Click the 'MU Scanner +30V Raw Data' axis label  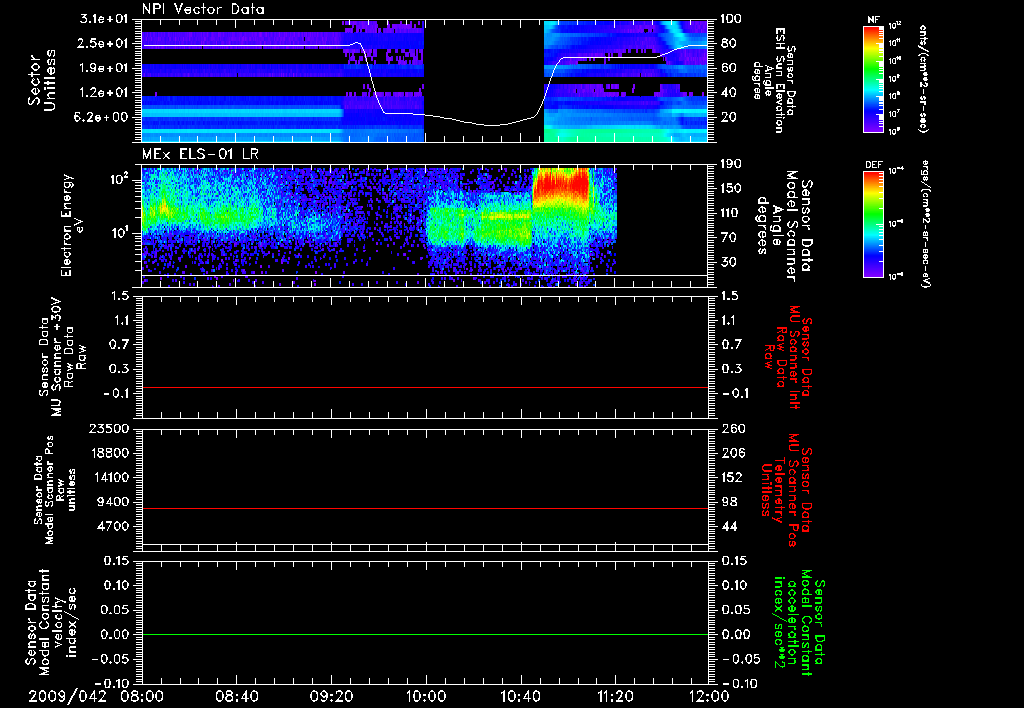(63, 357)
